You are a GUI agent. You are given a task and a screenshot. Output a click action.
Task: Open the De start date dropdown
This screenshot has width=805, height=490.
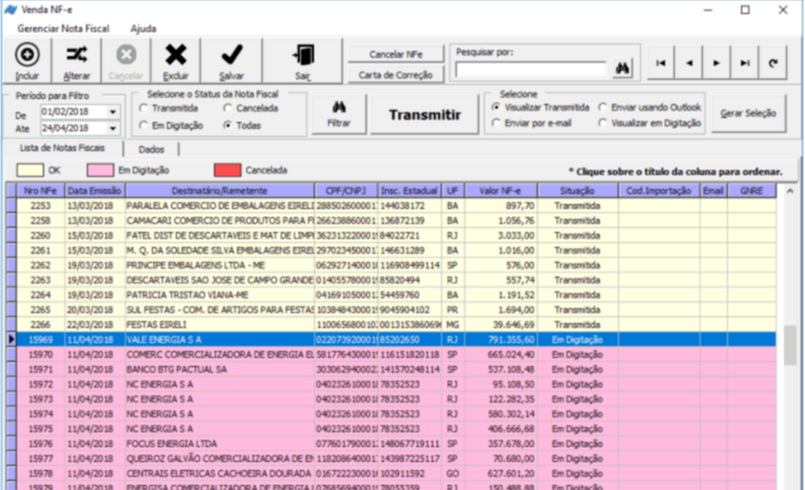pos(114,112)
